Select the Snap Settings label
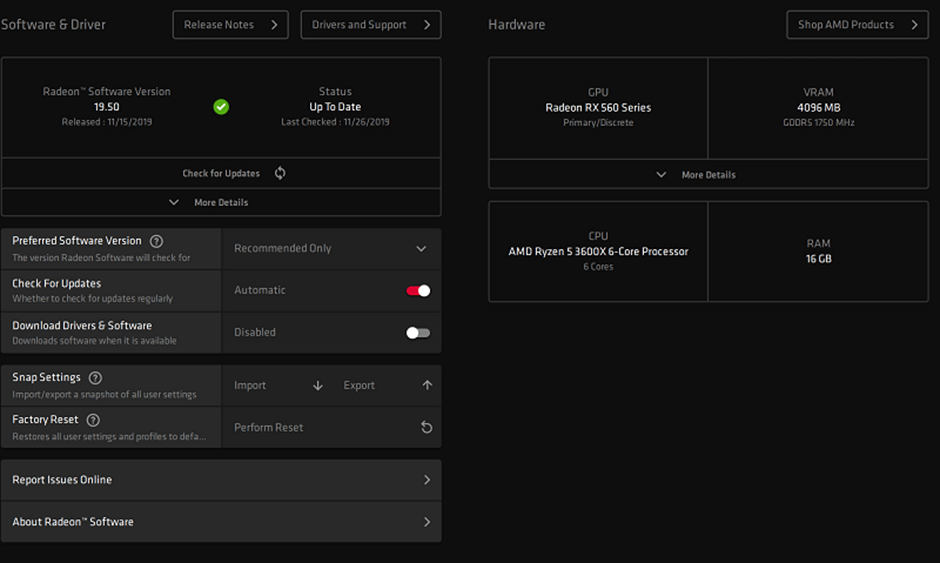Screen dimensions: 940x563 (x=46, y=377)
